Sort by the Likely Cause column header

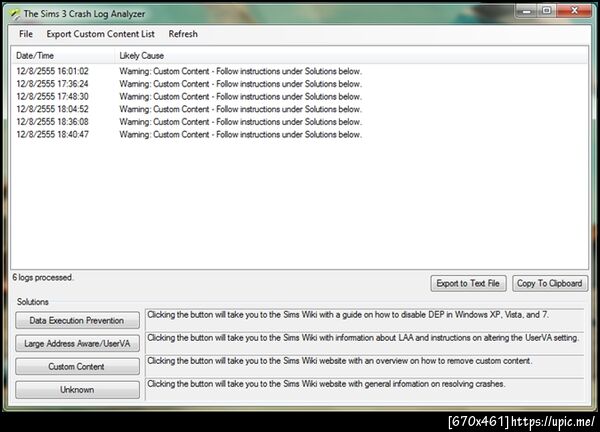351,56
